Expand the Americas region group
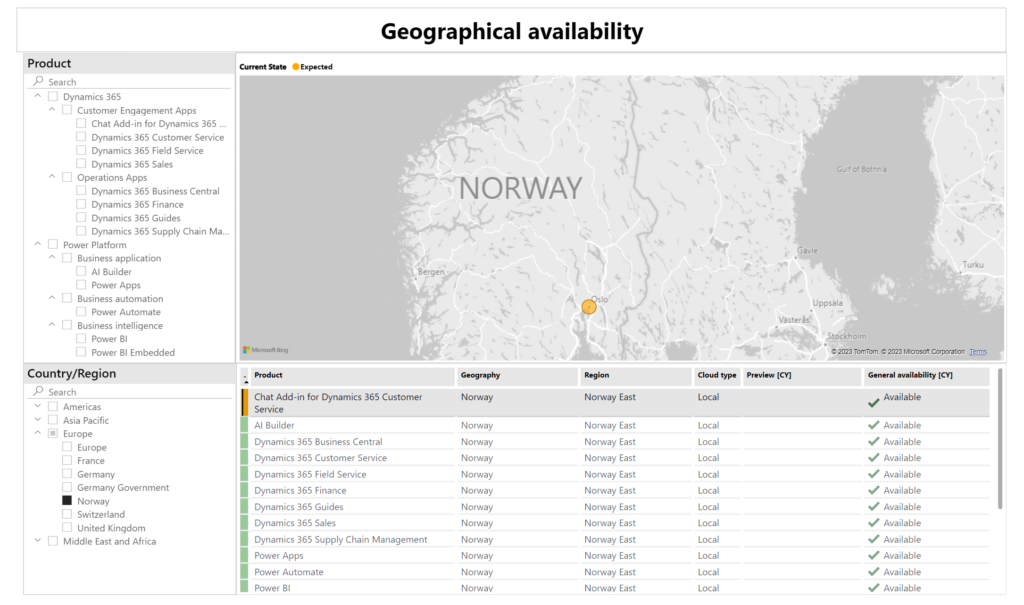Viewport: 1024px width, 605px height. click(38, 406)
